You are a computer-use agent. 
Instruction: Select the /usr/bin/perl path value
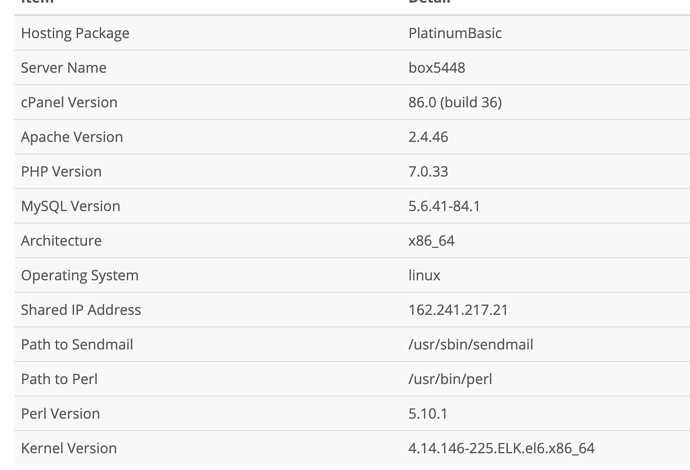pos(450,379)
